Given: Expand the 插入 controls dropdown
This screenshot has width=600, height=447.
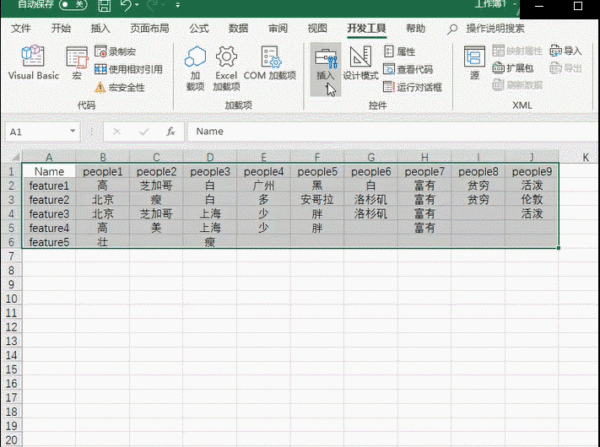Looking at the screenshot, I should 325,69.
